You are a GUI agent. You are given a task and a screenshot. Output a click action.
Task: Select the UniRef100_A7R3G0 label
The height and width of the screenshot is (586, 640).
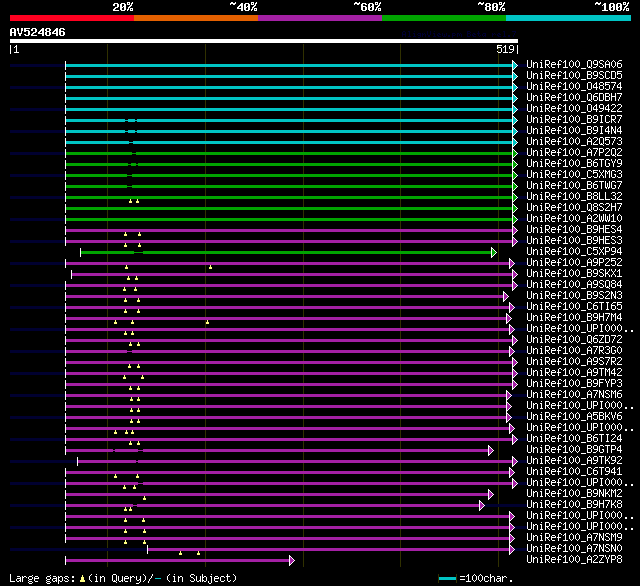click(x=574, y=351)
